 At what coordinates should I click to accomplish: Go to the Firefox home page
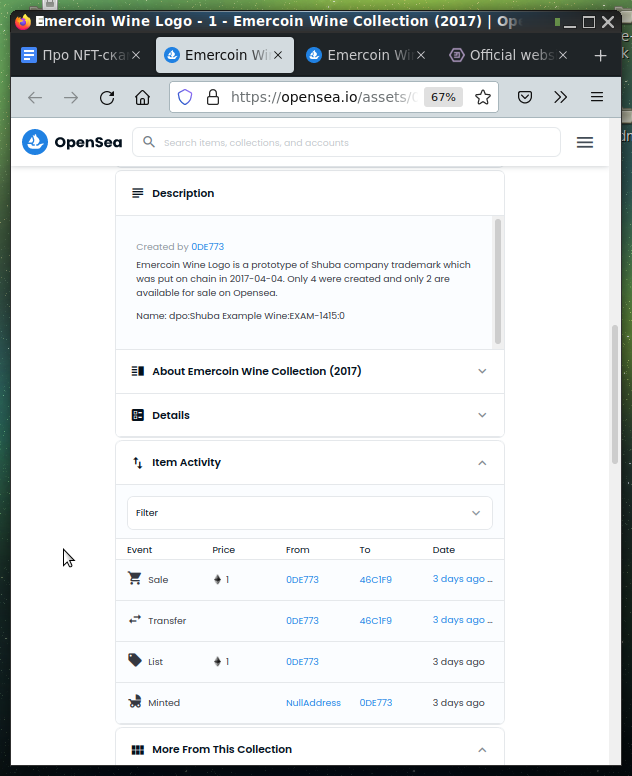click(x=143, y=97)
